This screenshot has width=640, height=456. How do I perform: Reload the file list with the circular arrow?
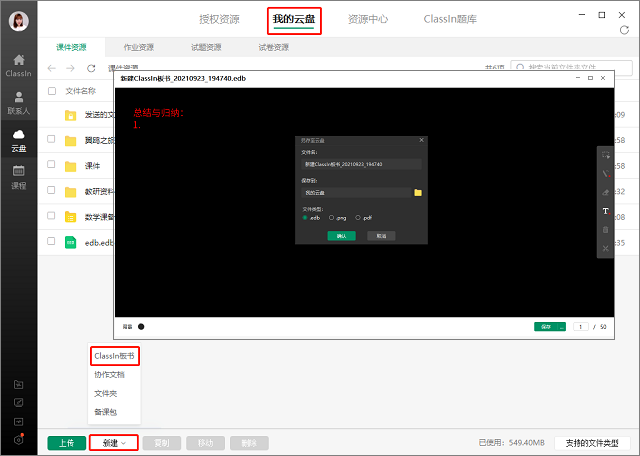point(91,68)
